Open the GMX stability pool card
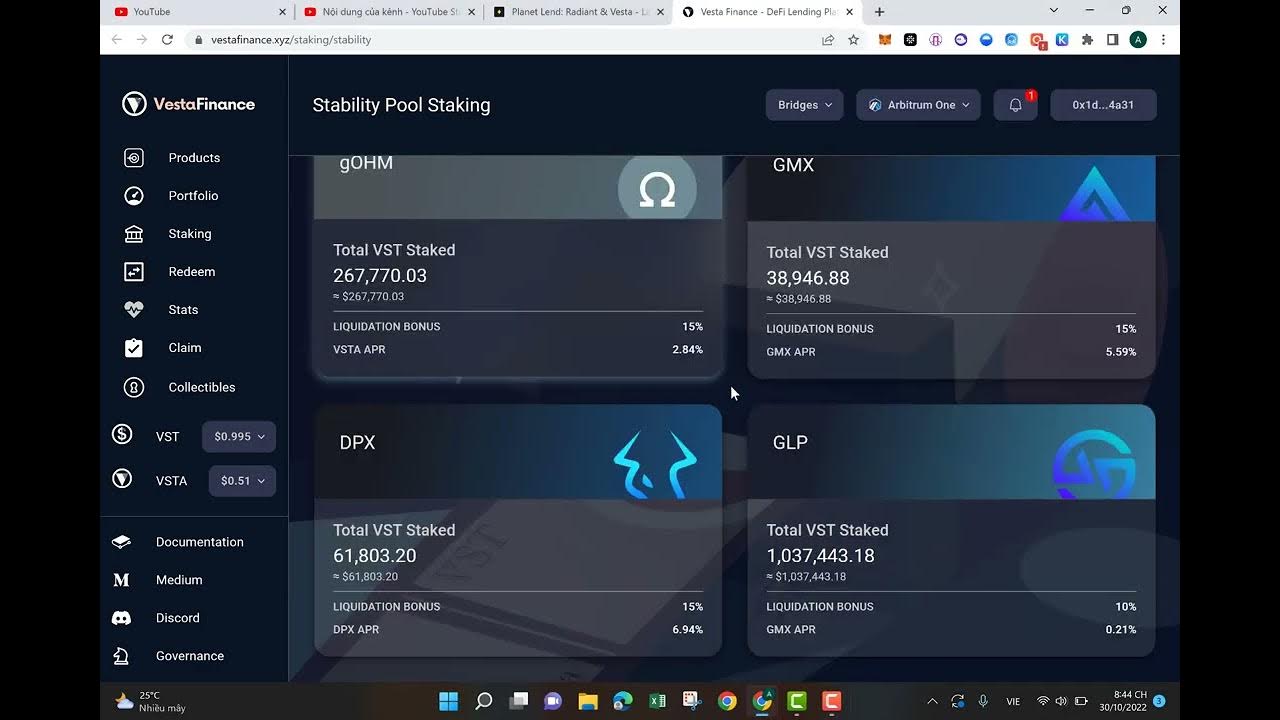1280x720 pixels. coord(951,267)
